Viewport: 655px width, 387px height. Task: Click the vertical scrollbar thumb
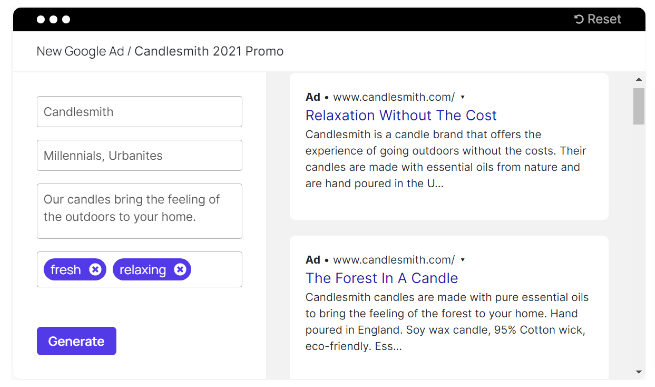click(639, 106)
